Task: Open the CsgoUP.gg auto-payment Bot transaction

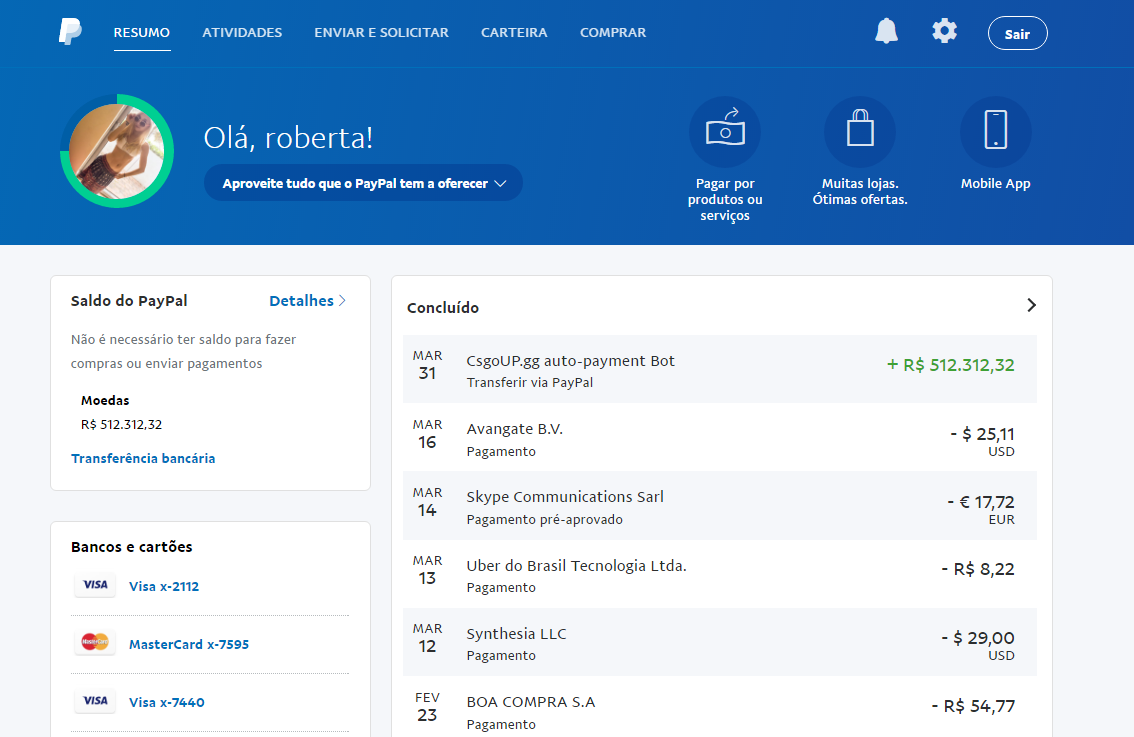Action: point(720,369)
